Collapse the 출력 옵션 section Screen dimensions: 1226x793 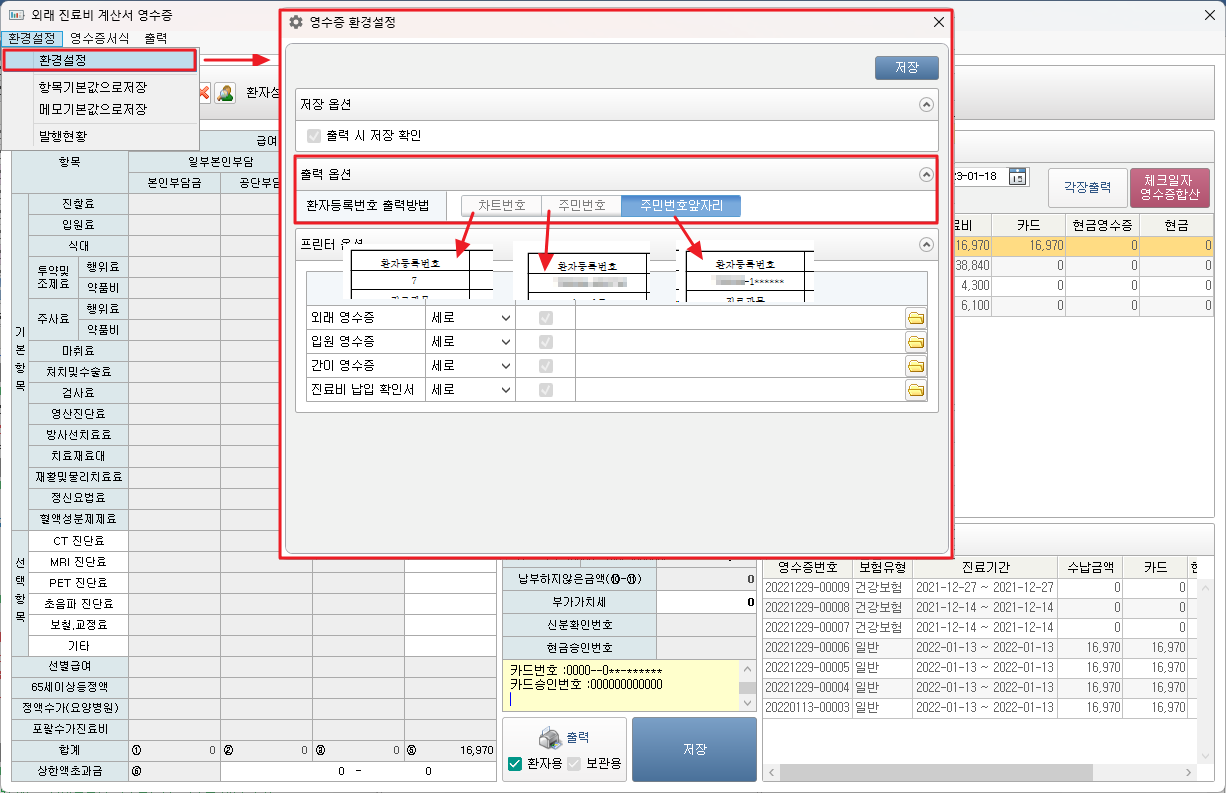926,174
